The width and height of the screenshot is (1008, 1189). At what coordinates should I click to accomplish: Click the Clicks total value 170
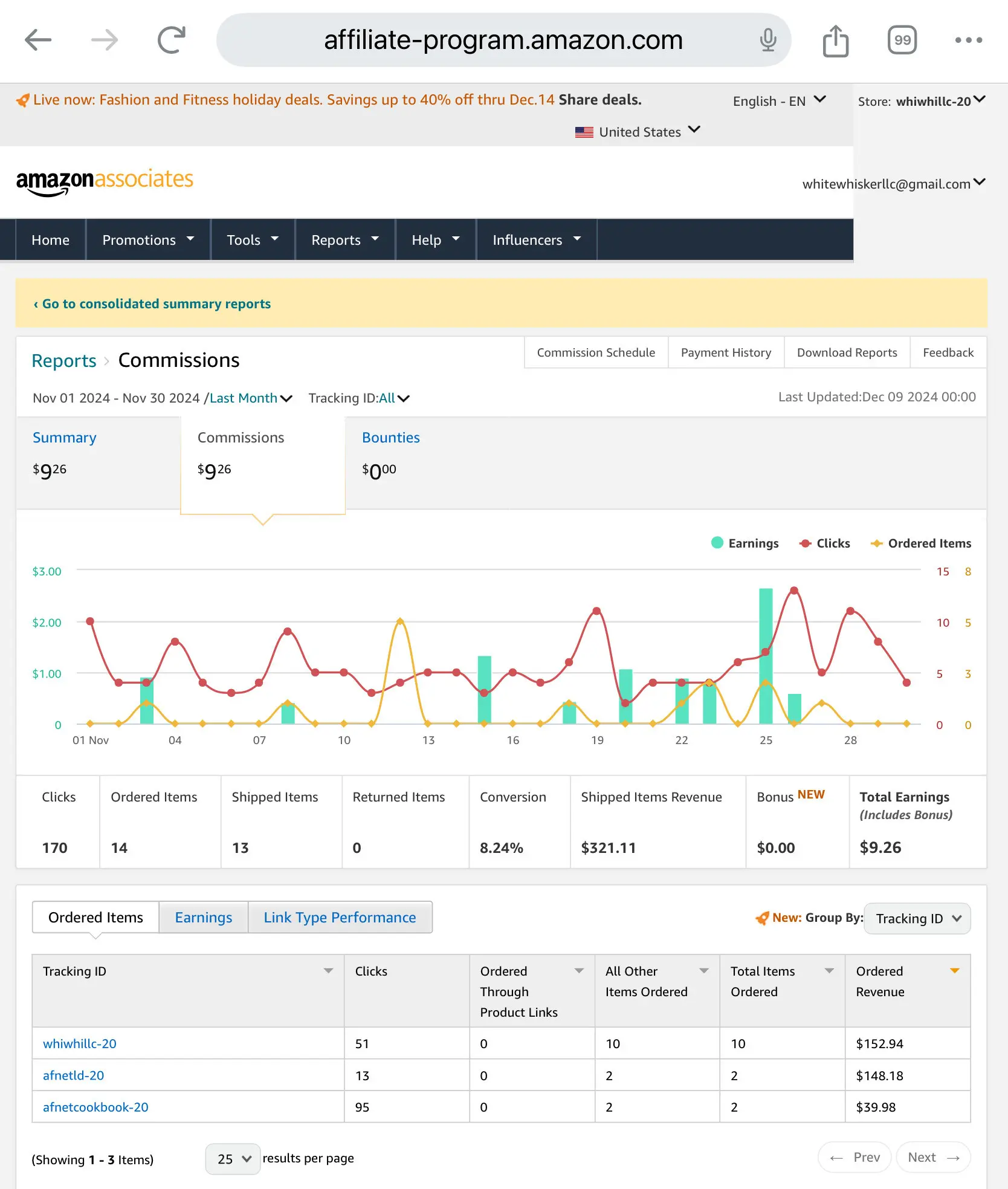(x=54, y=847)
